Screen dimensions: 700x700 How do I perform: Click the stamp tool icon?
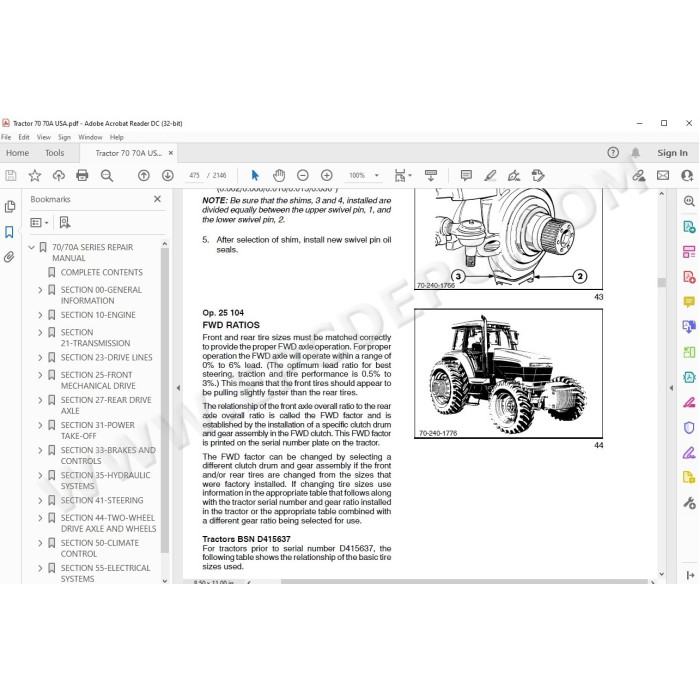click(538, 175)
